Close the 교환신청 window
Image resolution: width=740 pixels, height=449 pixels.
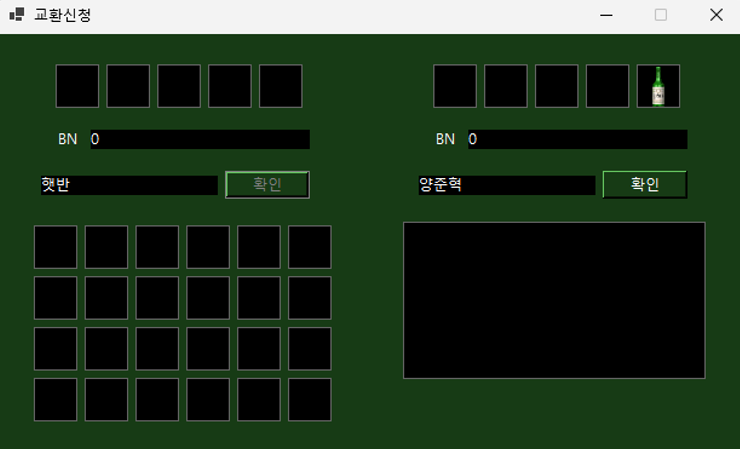point(715,15)
